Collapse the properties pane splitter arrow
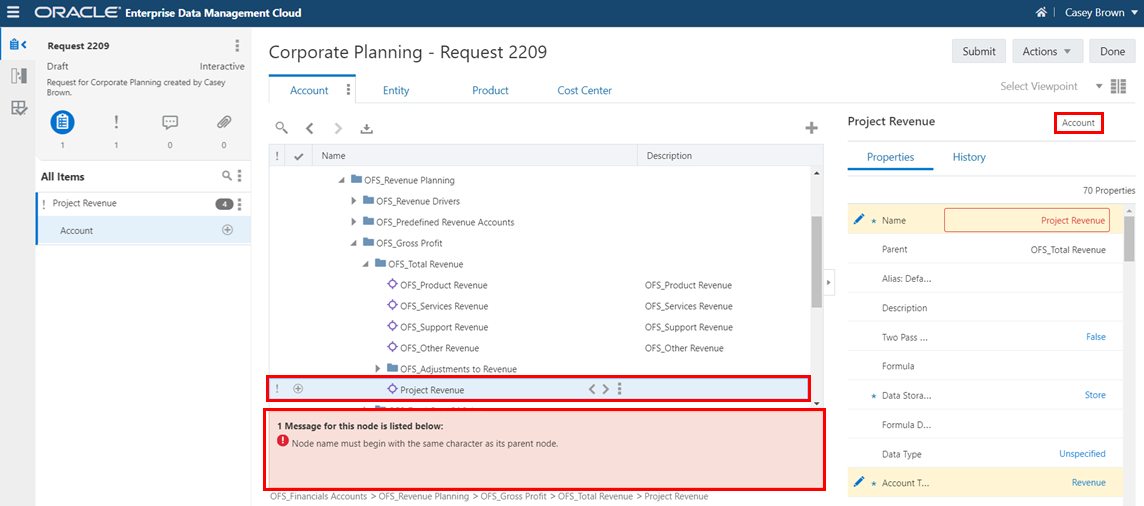This screenshot has height=506, width=1144. [830, 281]
